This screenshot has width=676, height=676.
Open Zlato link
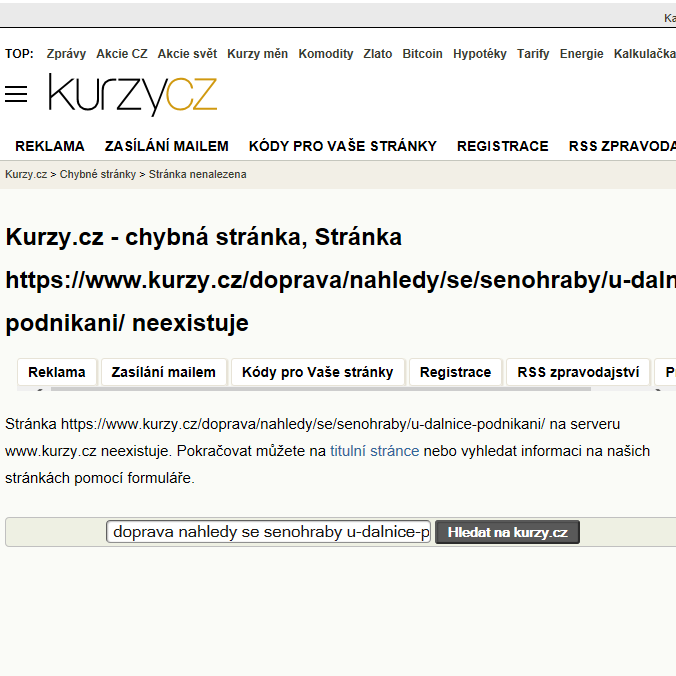(x=378, y=54)
